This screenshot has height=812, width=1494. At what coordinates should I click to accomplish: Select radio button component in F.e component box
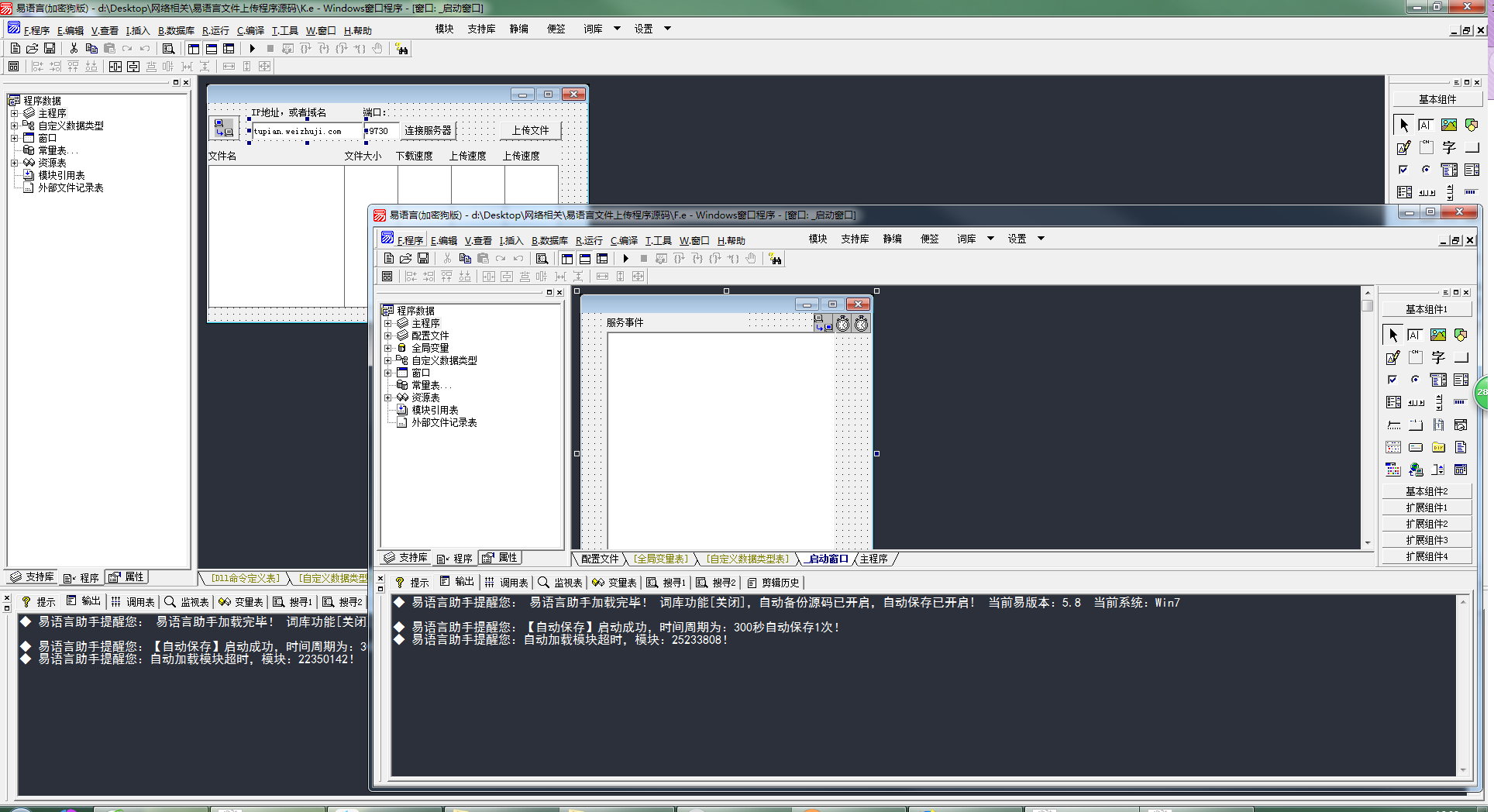(1416, 380)
